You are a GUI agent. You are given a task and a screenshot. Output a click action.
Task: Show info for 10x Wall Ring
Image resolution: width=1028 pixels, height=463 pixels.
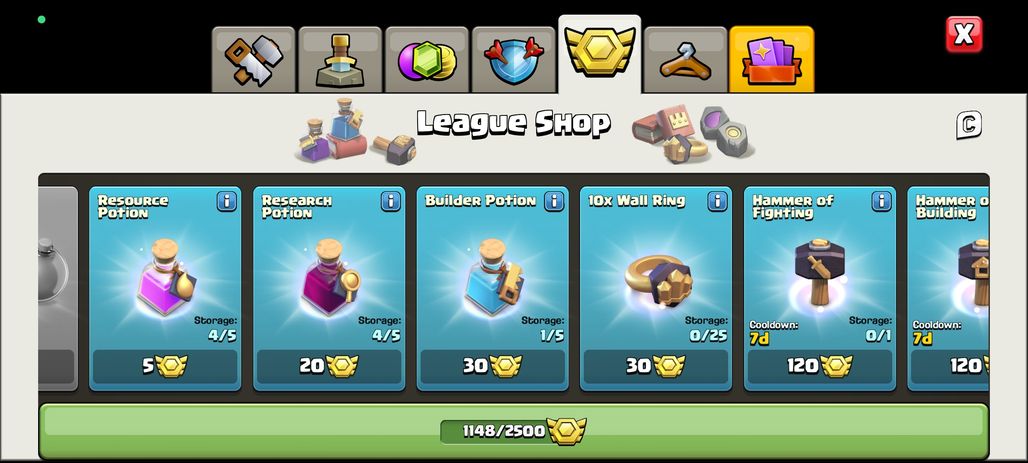click(717, 201)
